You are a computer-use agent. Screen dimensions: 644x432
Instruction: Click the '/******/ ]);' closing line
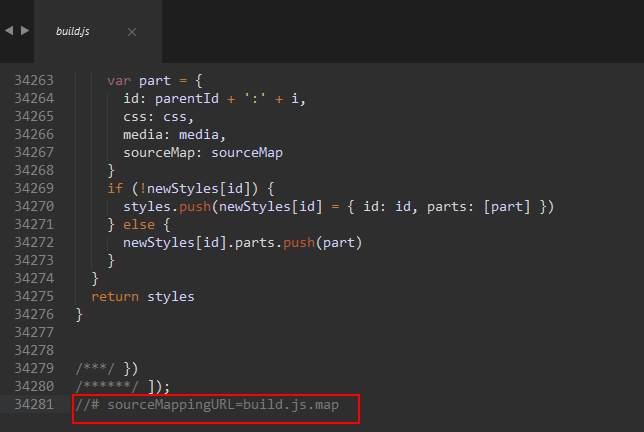pyautogui.click(x=122, y=387)
